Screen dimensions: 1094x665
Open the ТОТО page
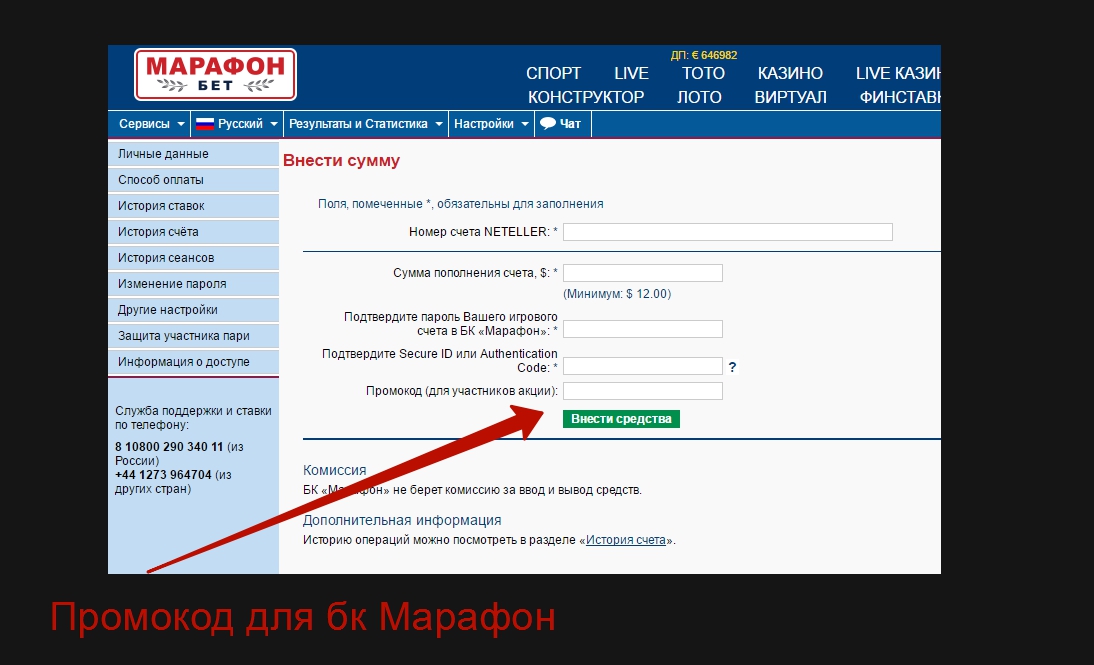click(x=703, y=72)
